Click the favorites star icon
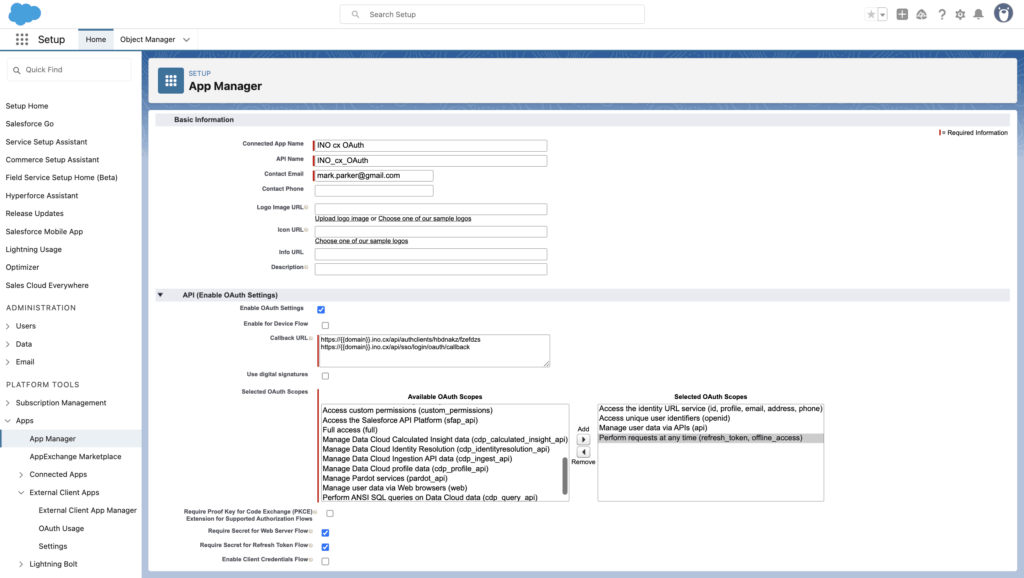Screen dimensions: 1024x578 tap(871, 14)
